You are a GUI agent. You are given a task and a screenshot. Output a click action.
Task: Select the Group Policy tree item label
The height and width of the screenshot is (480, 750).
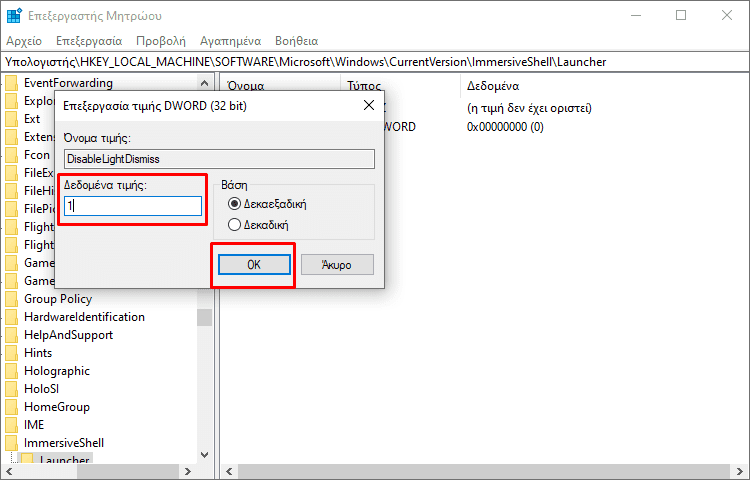[x=58, y=299]
